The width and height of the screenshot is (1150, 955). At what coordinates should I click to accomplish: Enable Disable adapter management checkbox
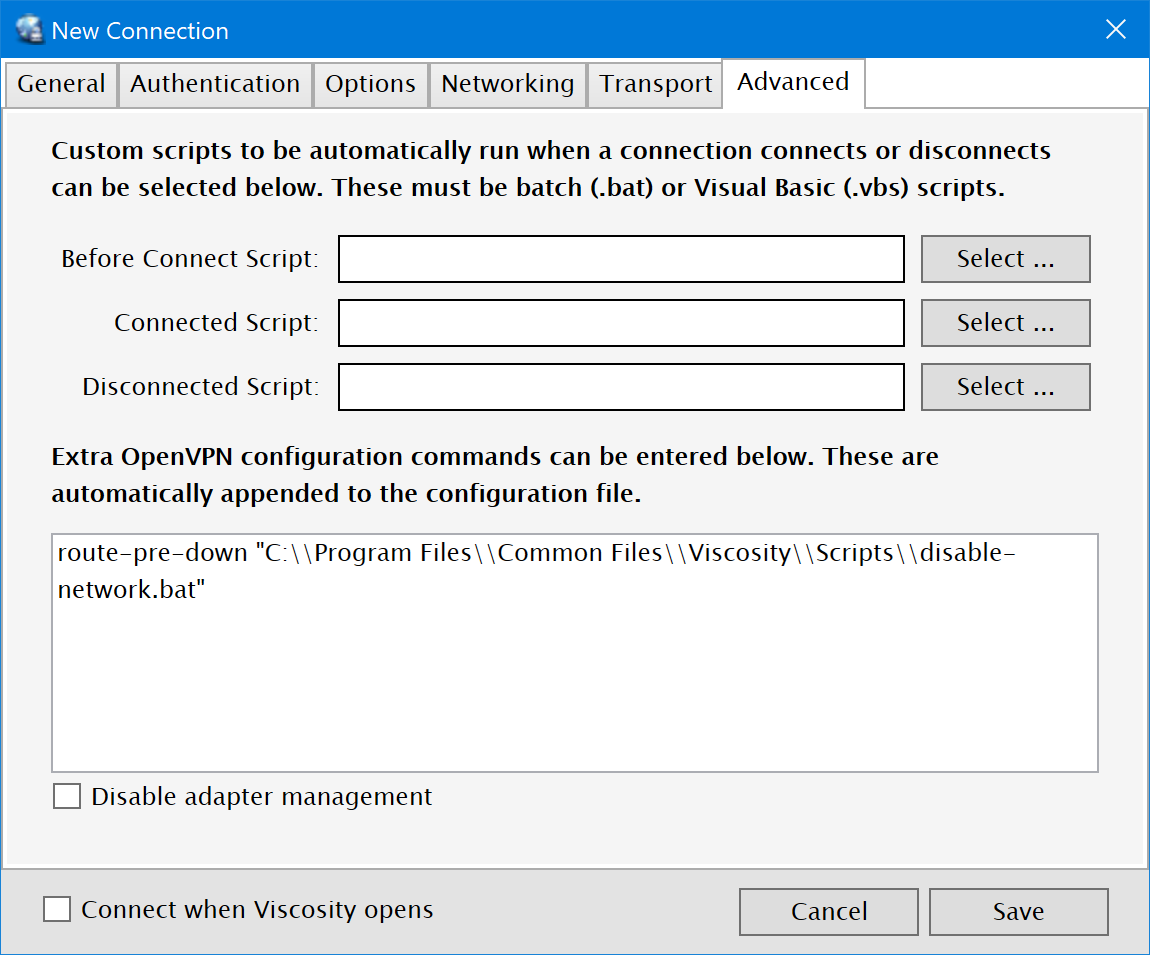click(x=67, y=796)
